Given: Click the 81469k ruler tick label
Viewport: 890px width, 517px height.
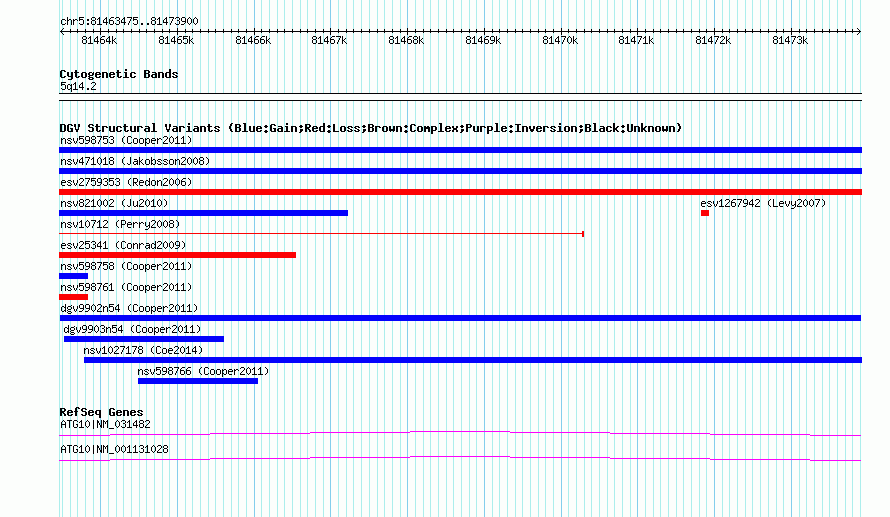Looking at the screenshot, I should coord(483,40).
